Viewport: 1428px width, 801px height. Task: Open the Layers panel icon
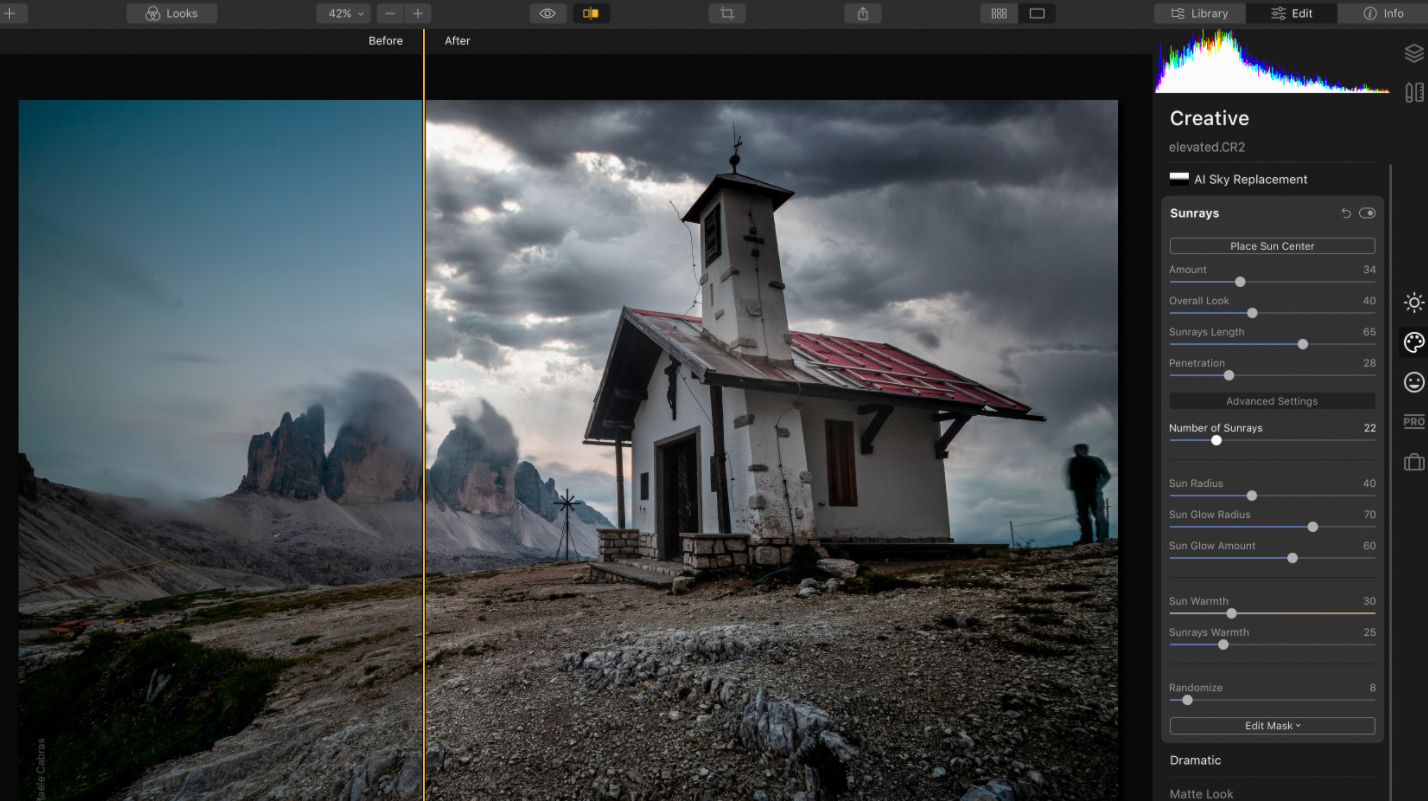point(1413,53)
